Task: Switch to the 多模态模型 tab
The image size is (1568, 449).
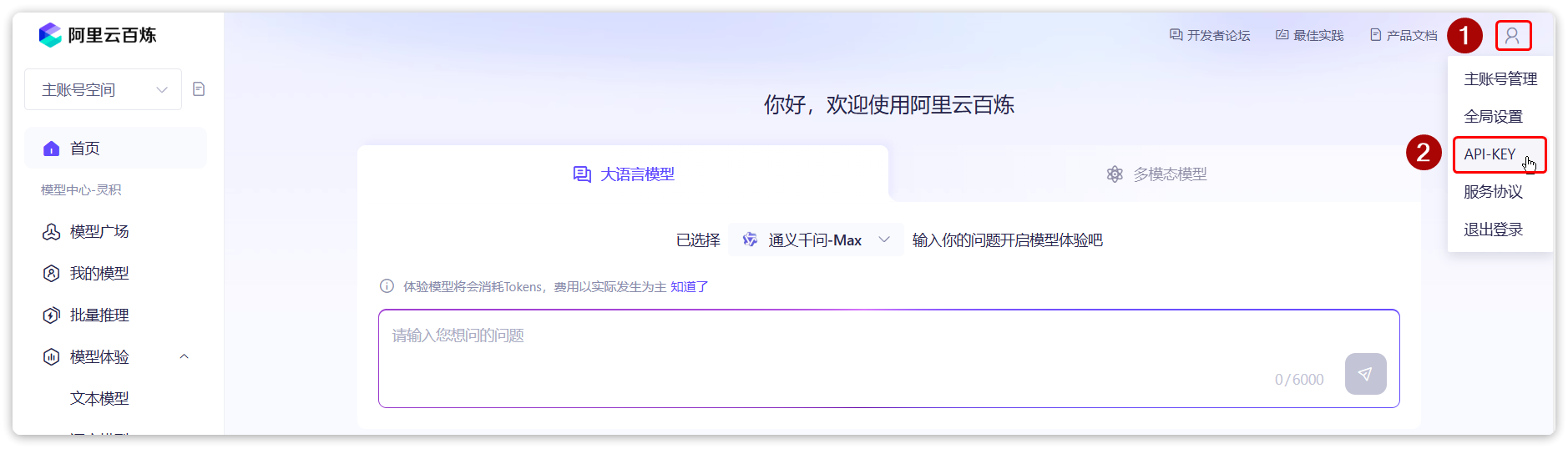Action: pos(1156,174)
